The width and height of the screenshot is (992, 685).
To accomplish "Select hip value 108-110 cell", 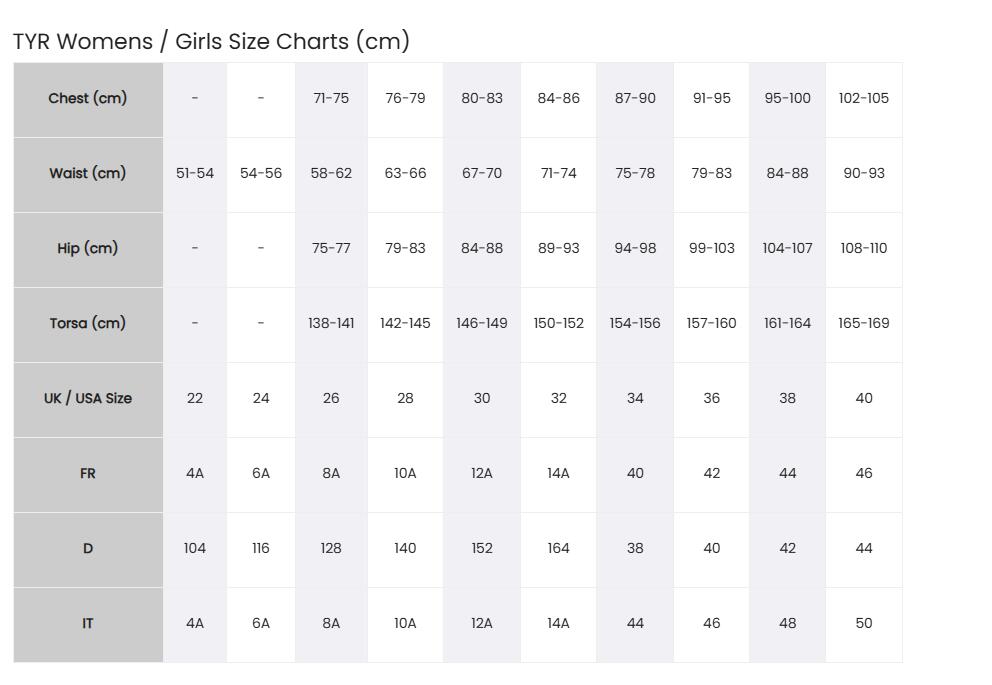I will click(864, 249).
